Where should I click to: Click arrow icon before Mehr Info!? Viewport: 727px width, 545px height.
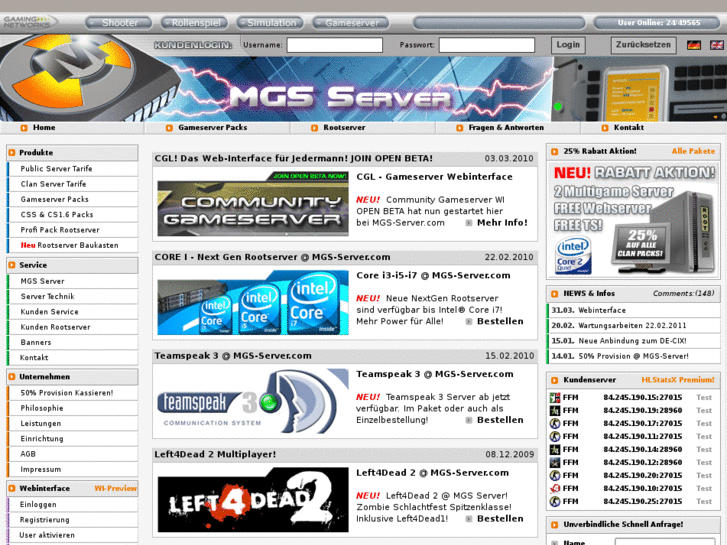point(469,223)
